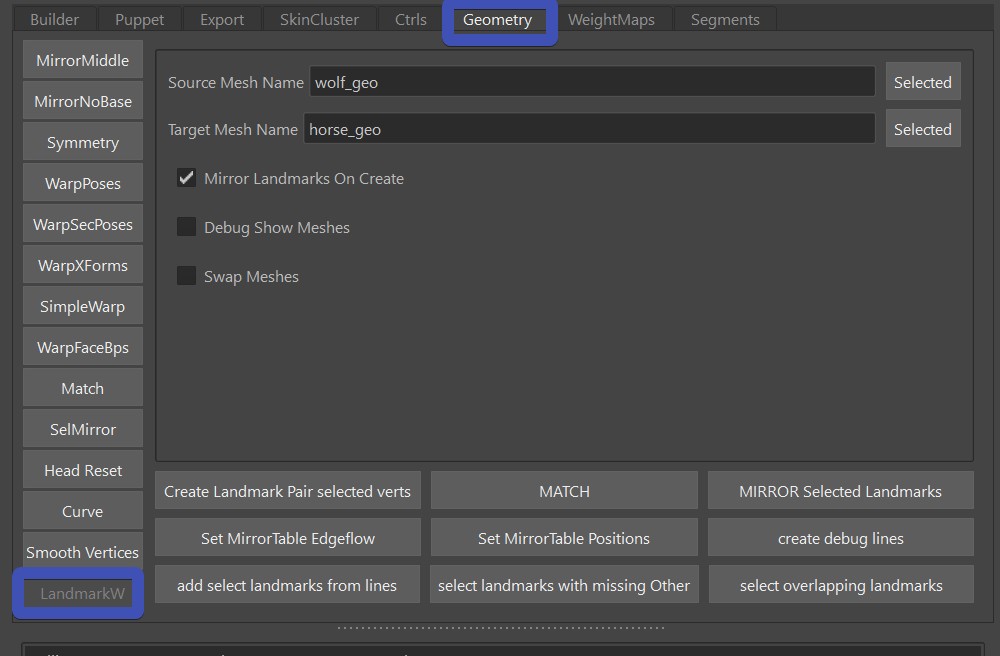Screen dimensions: 1000x656
Task: Select Smooth Vertices in the sidebar
Action: click(83, 552)
